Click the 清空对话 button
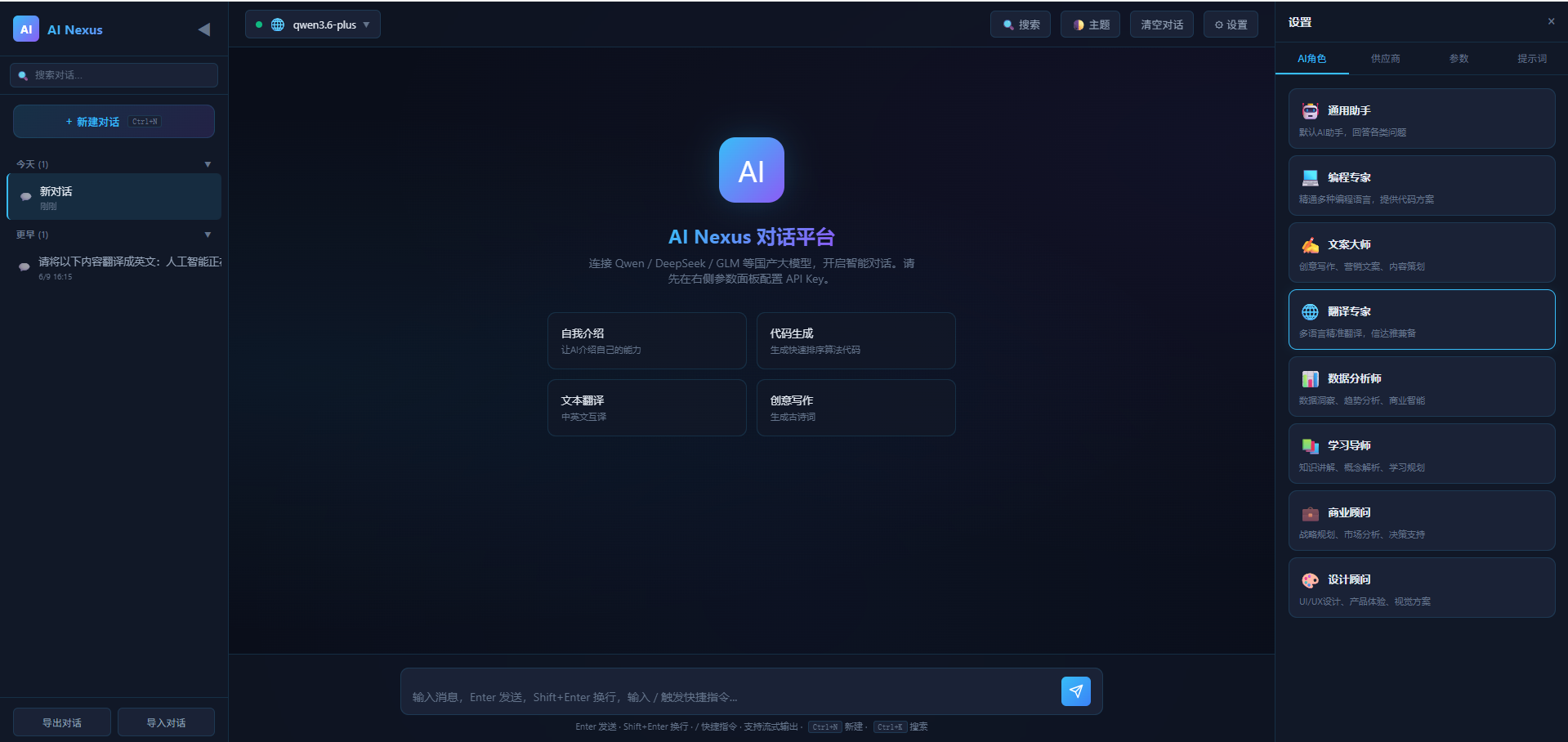 point(1162,25)
